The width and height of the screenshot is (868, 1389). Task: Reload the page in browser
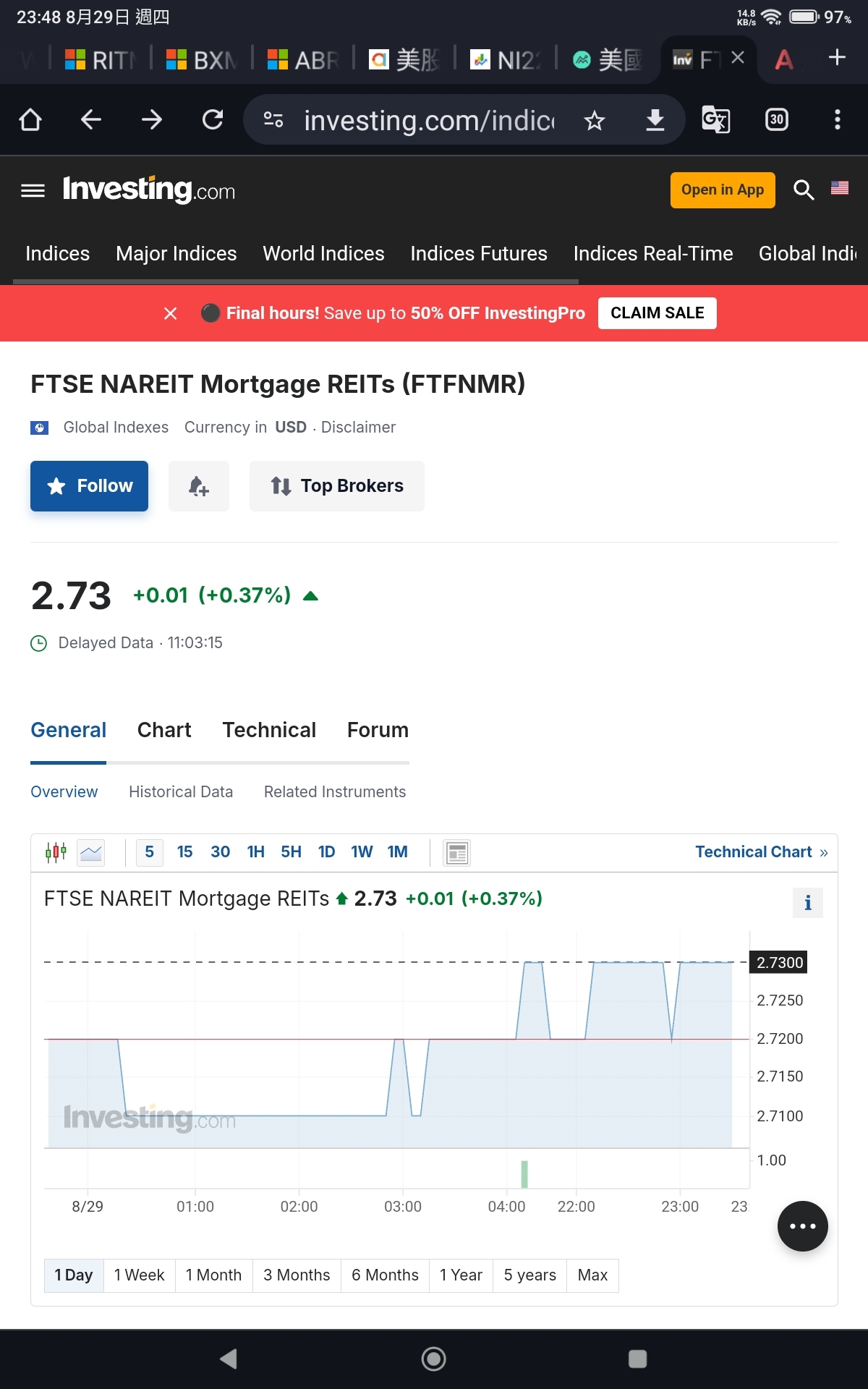(213, 119)
